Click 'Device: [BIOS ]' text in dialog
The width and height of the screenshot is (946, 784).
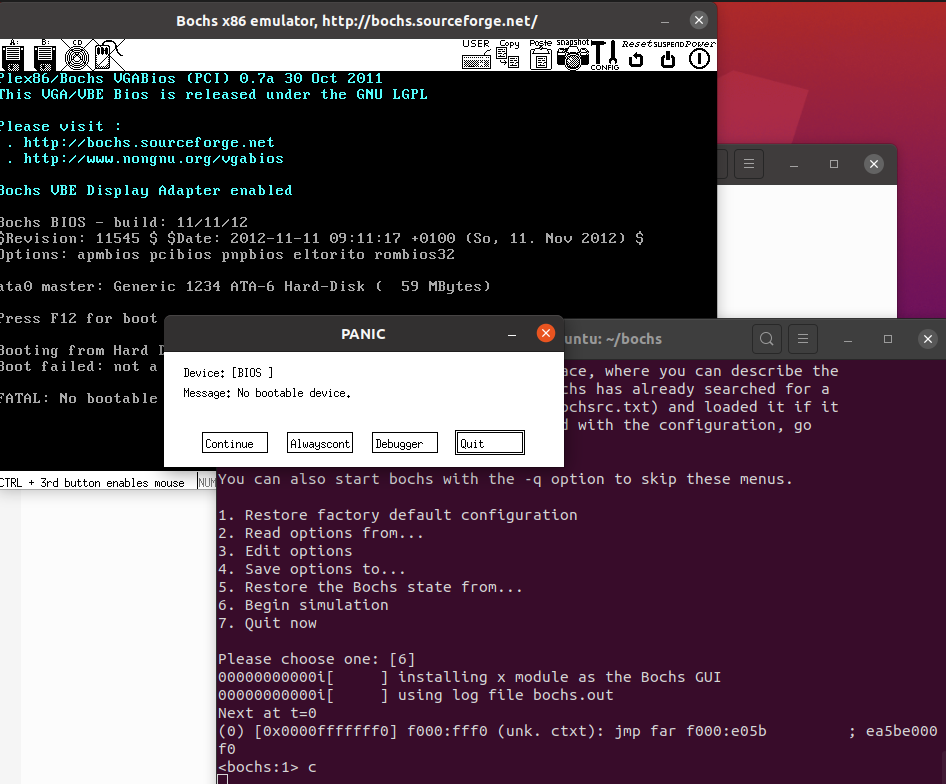click(x=228, y=373)
